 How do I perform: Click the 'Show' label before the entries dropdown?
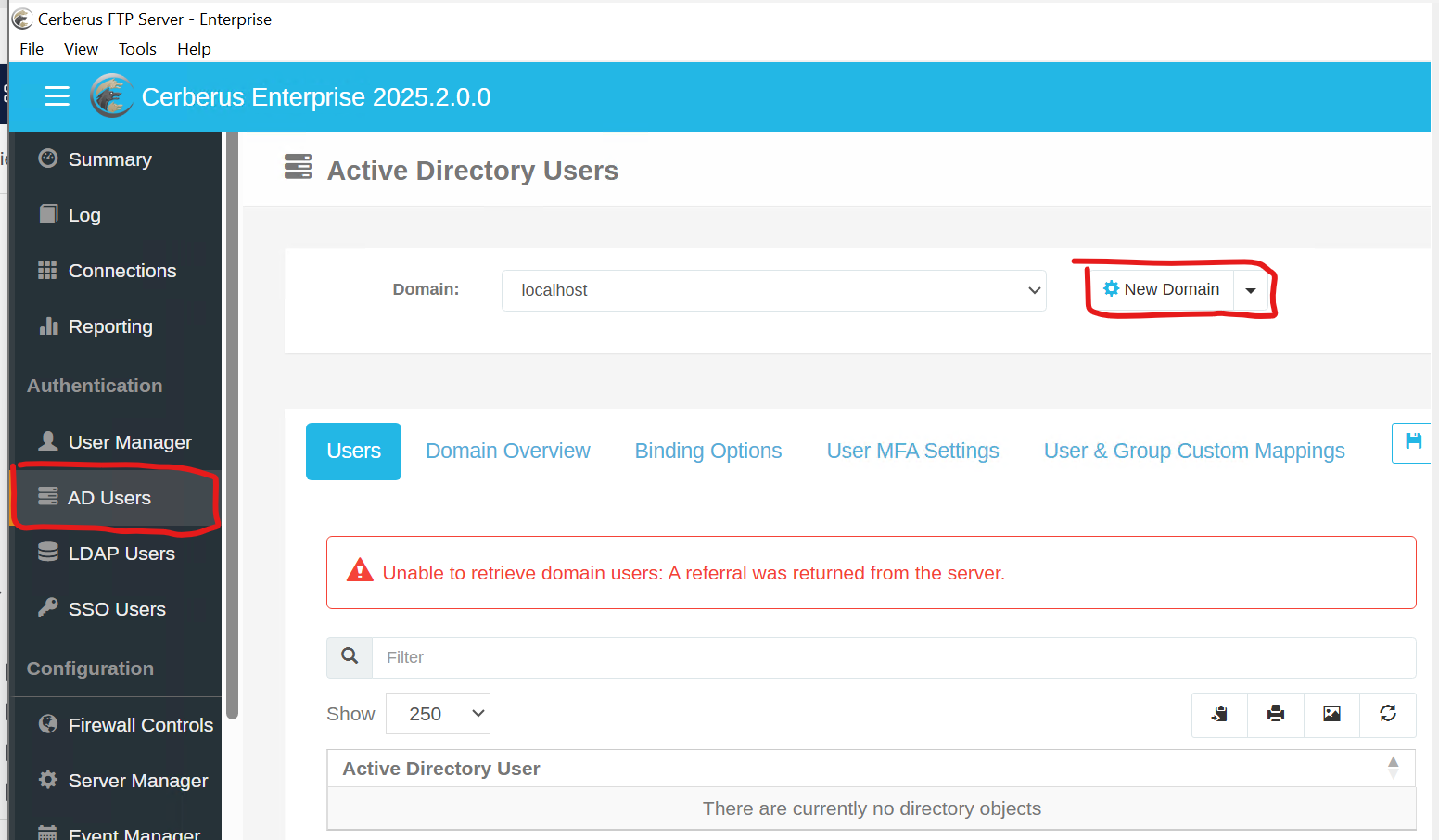(x=350, y=714)
